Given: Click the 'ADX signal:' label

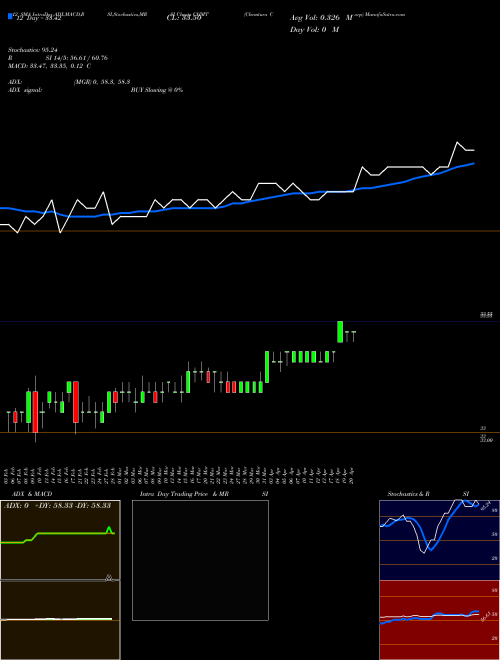Looking at the screenshot, I should 25,90.
